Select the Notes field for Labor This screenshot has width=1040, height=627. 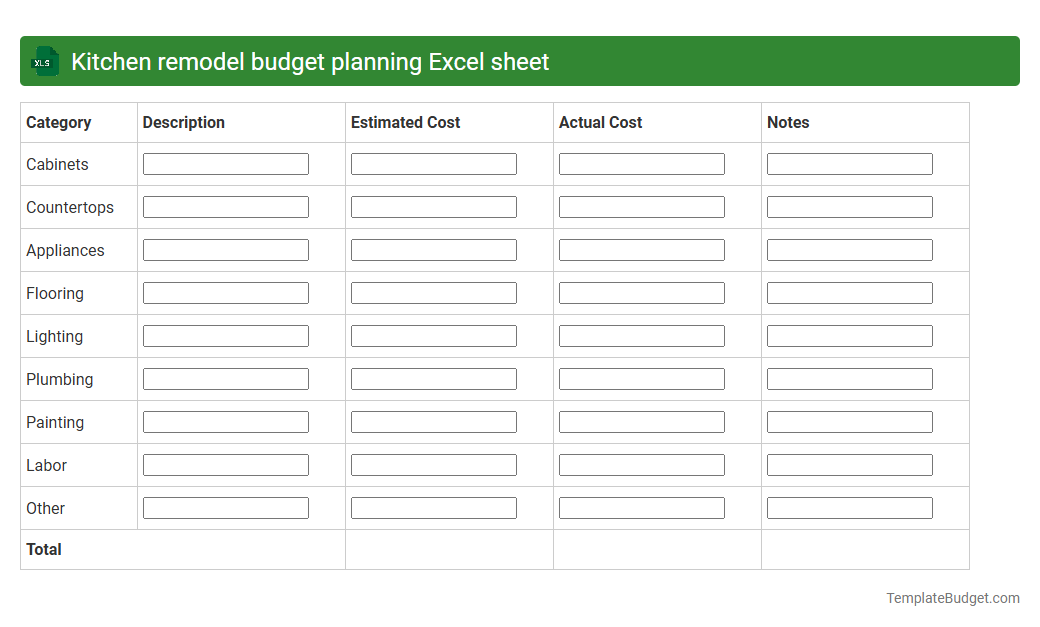click(x=849, y=464)
